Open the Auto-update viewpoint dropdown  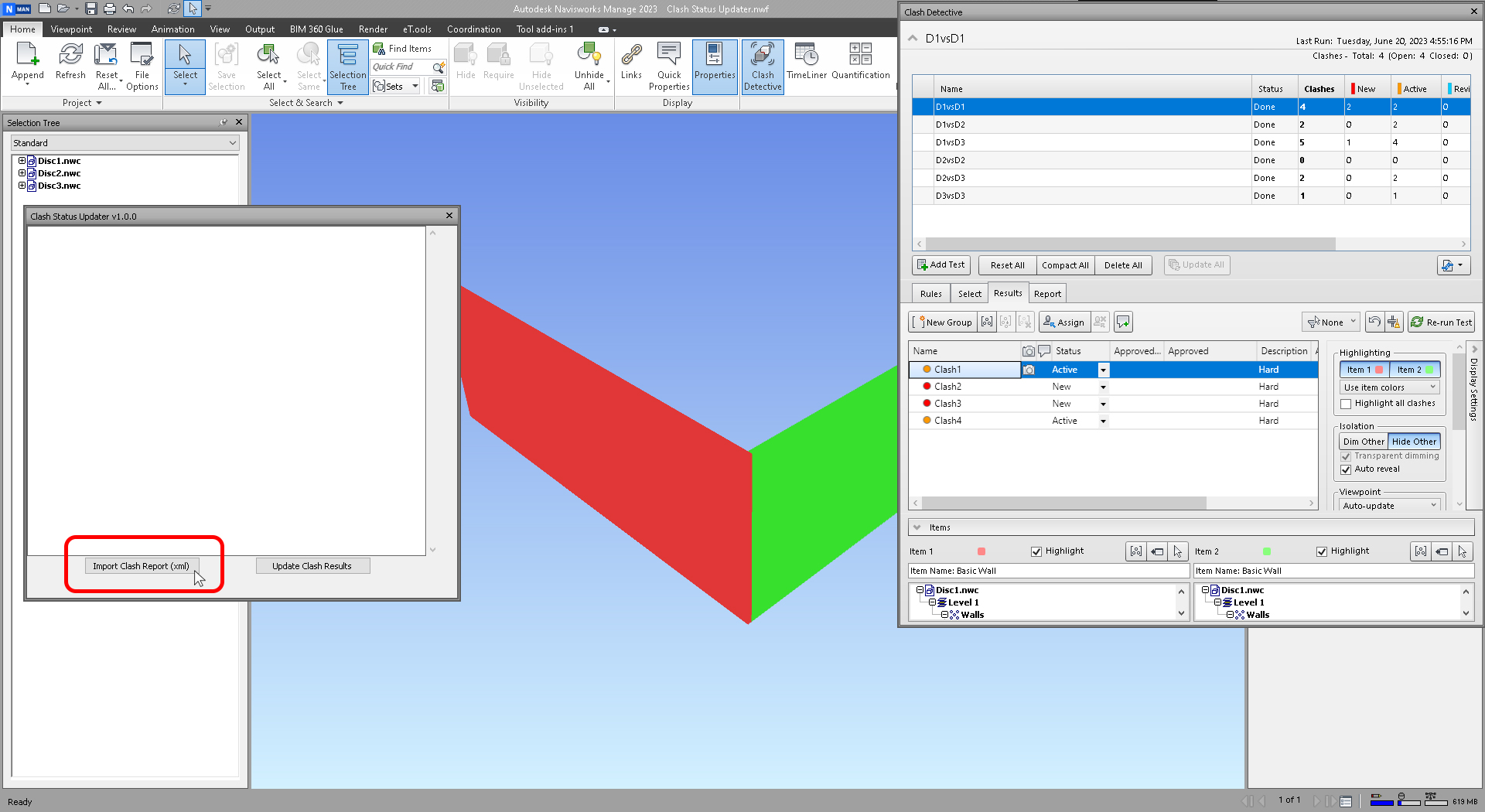click(x=1390, y=506)
